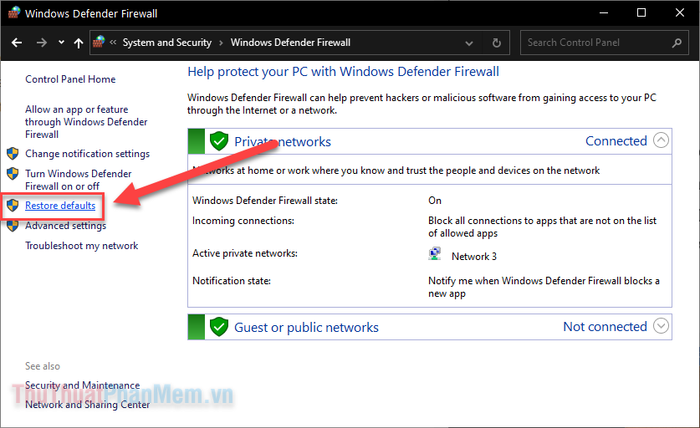Focus the Search Control Panel field
This screenshot has height=428, width=700.
(x=604, y=42)
